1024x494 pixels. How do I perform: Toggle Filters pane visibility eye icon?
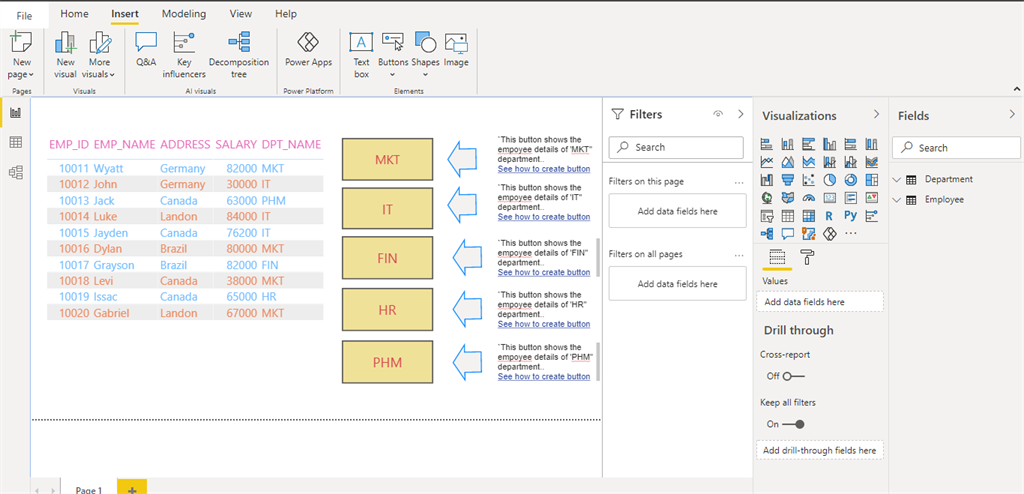[x=718, y=114]
